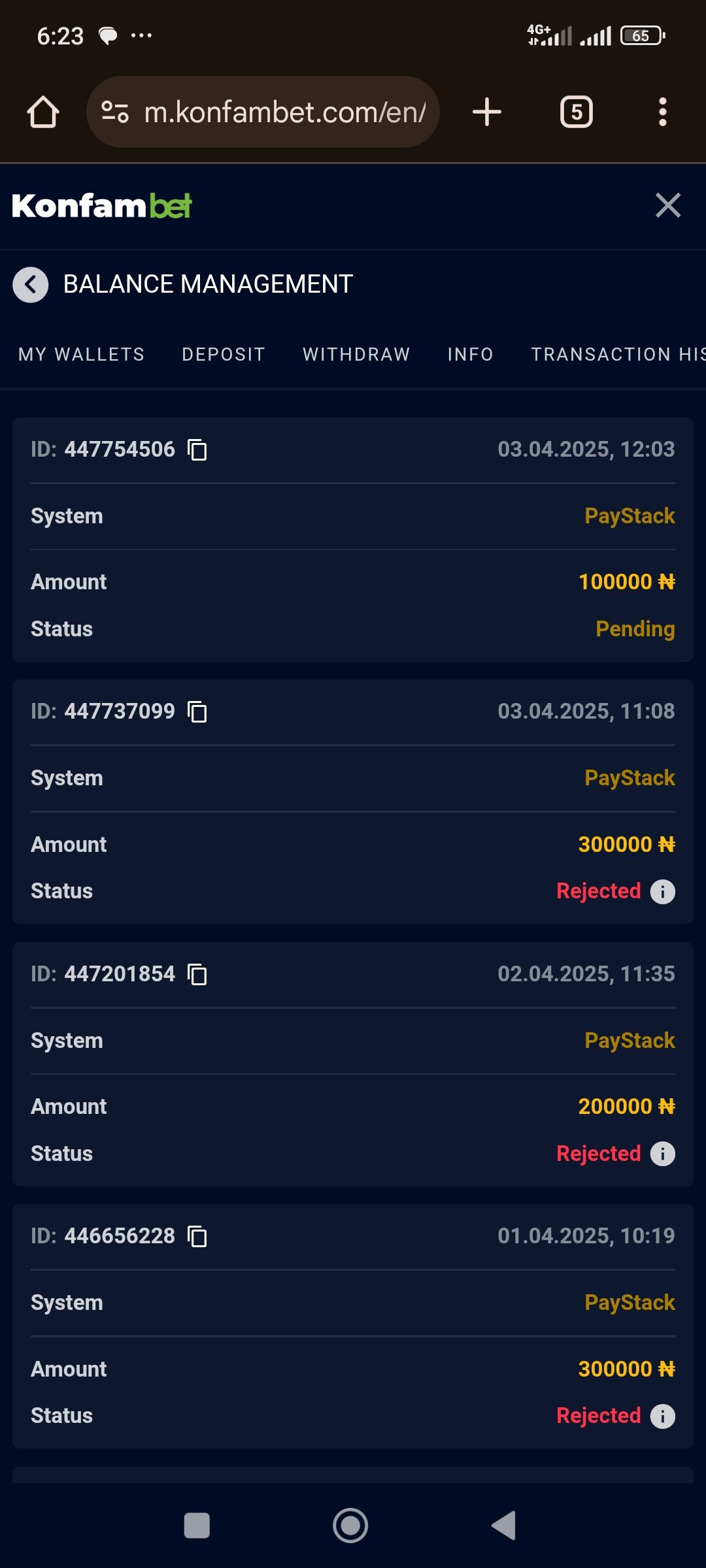
Task: Show rejection info for 01.04.2025 transaction
Action: point(662,1416)
